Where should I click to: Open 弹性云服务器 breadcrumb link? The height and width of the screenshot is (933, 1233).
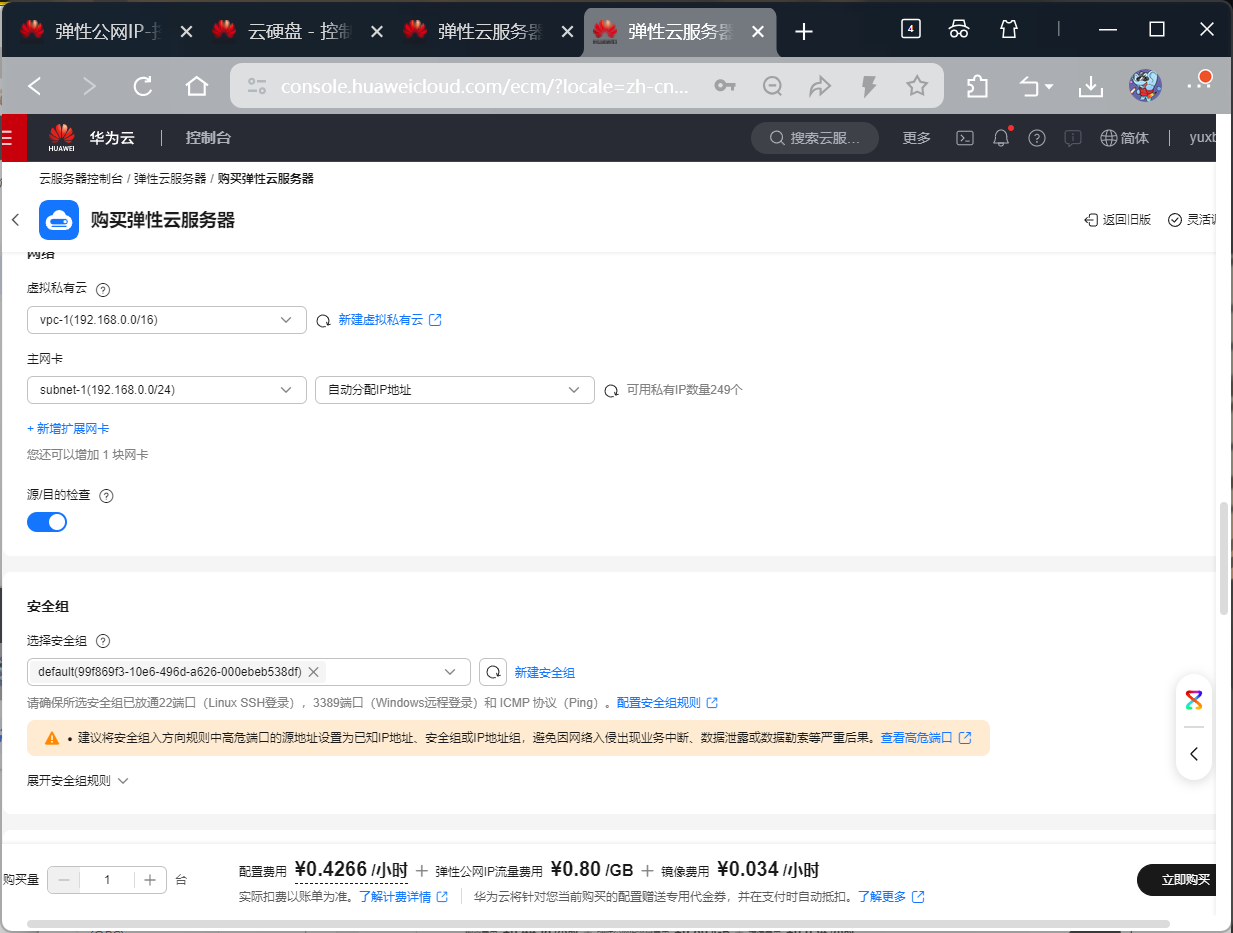(x=170, y=179)
